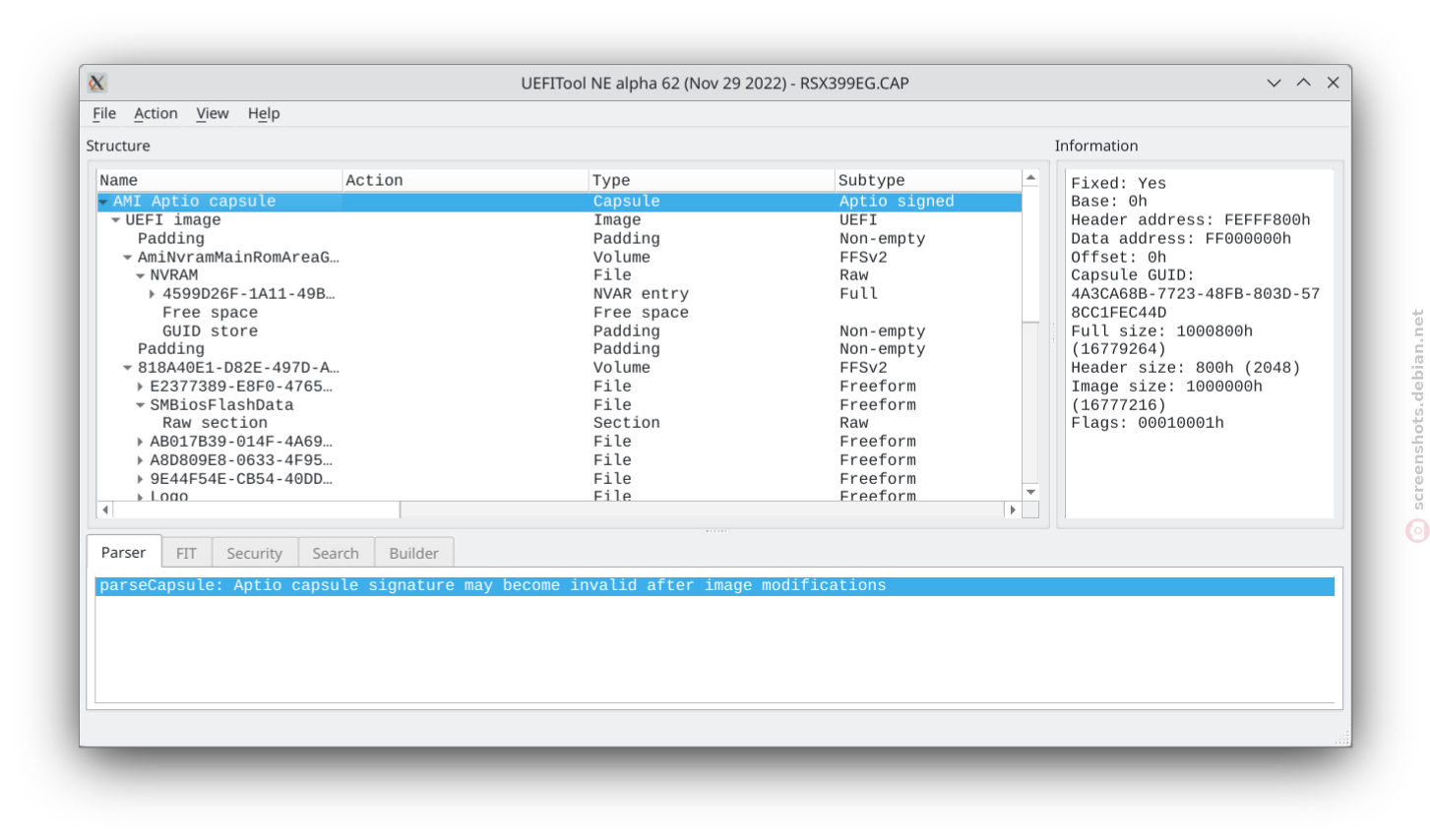
Task: Click the structure tree scroll-right arrow
Action: point(1013,510)
